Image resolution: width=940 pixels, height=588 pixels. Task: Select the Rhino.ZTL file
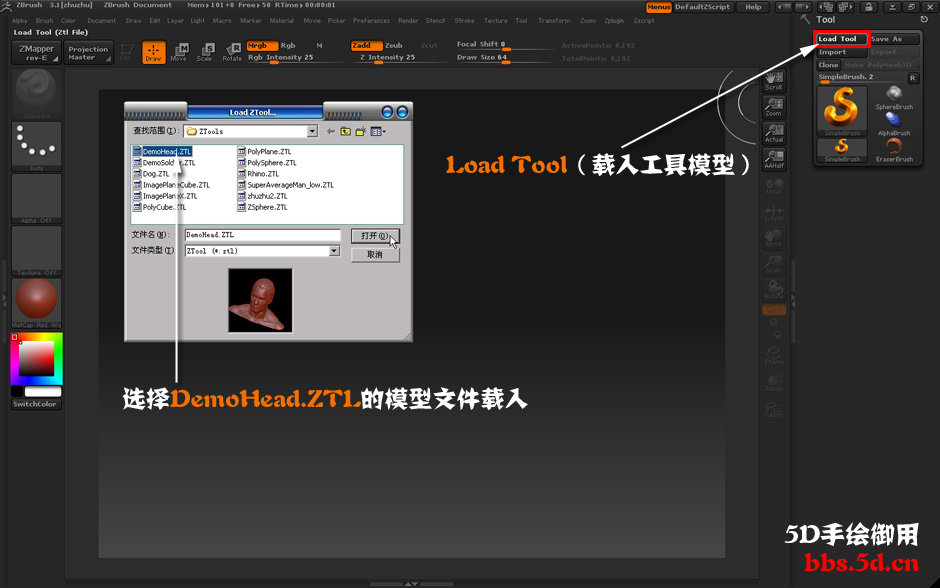[x=258, y=174]
